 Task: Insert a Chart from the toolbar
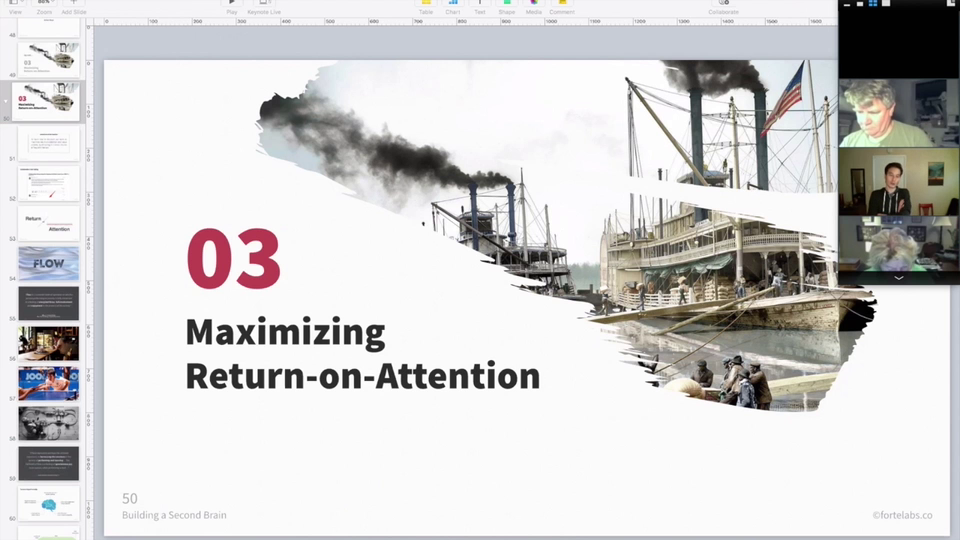coord(452,6)
